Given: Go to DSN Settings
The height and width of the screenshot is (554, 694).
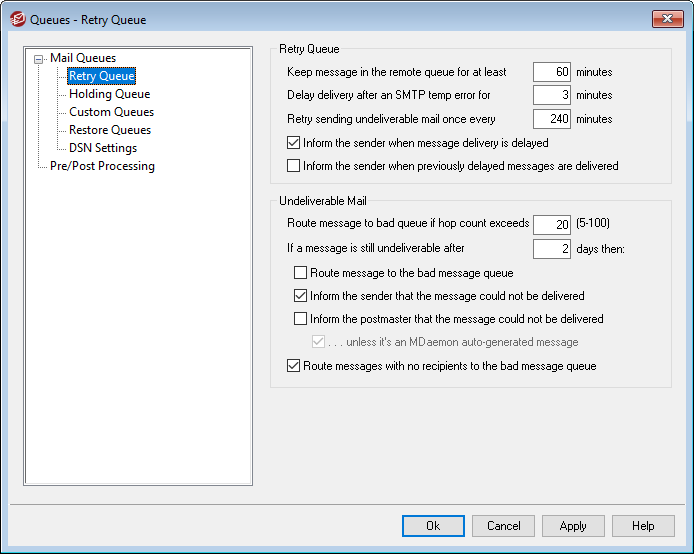Looking at the screenshot, I should pyautogui.click(x=103, y=148).
